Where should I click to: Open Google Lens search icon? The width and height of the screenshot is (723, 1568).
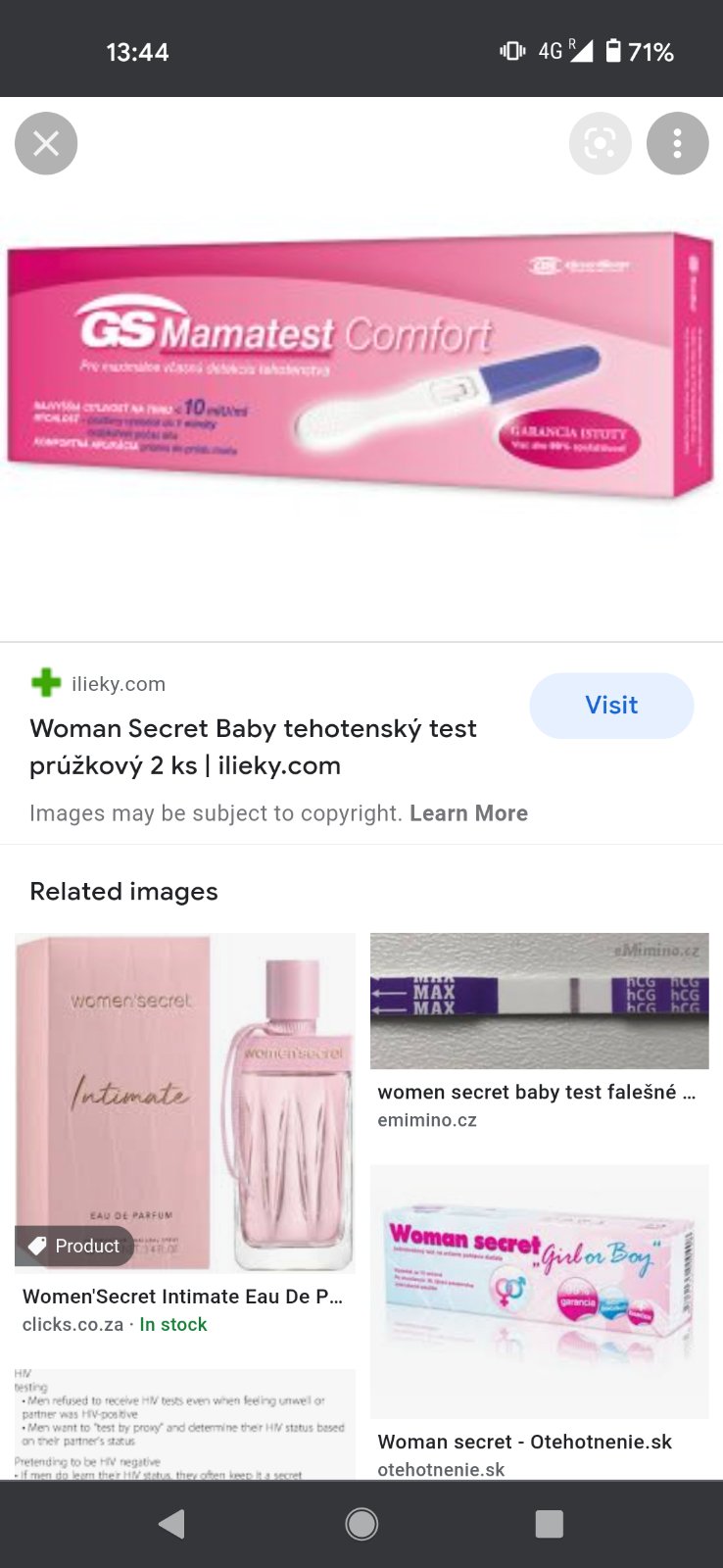(600, 144)
